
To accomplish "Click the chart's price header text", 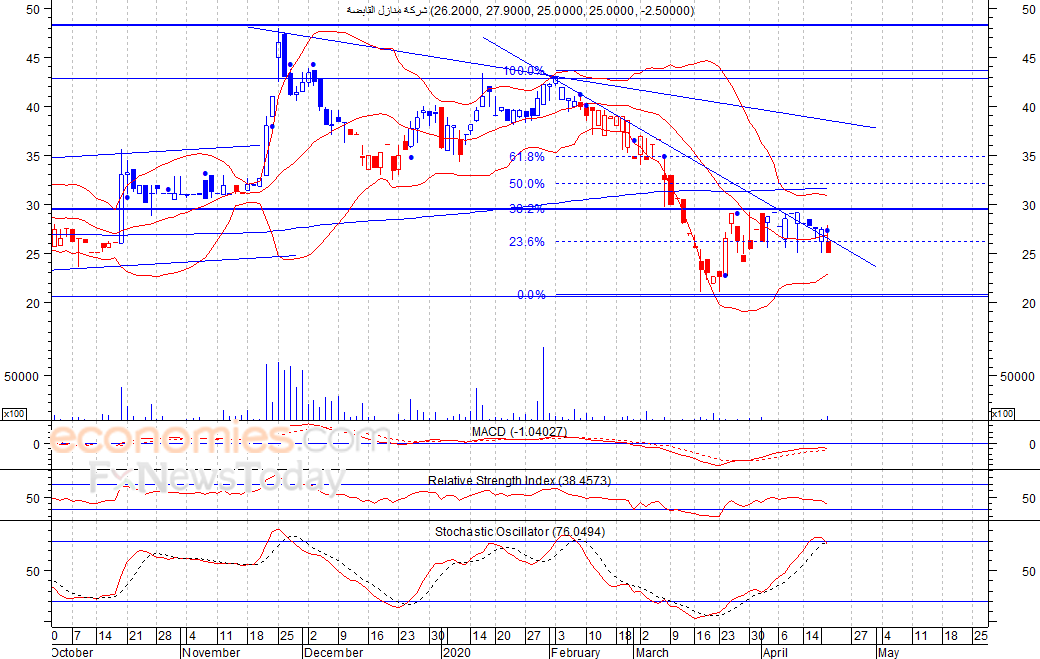I will point(519,11).
